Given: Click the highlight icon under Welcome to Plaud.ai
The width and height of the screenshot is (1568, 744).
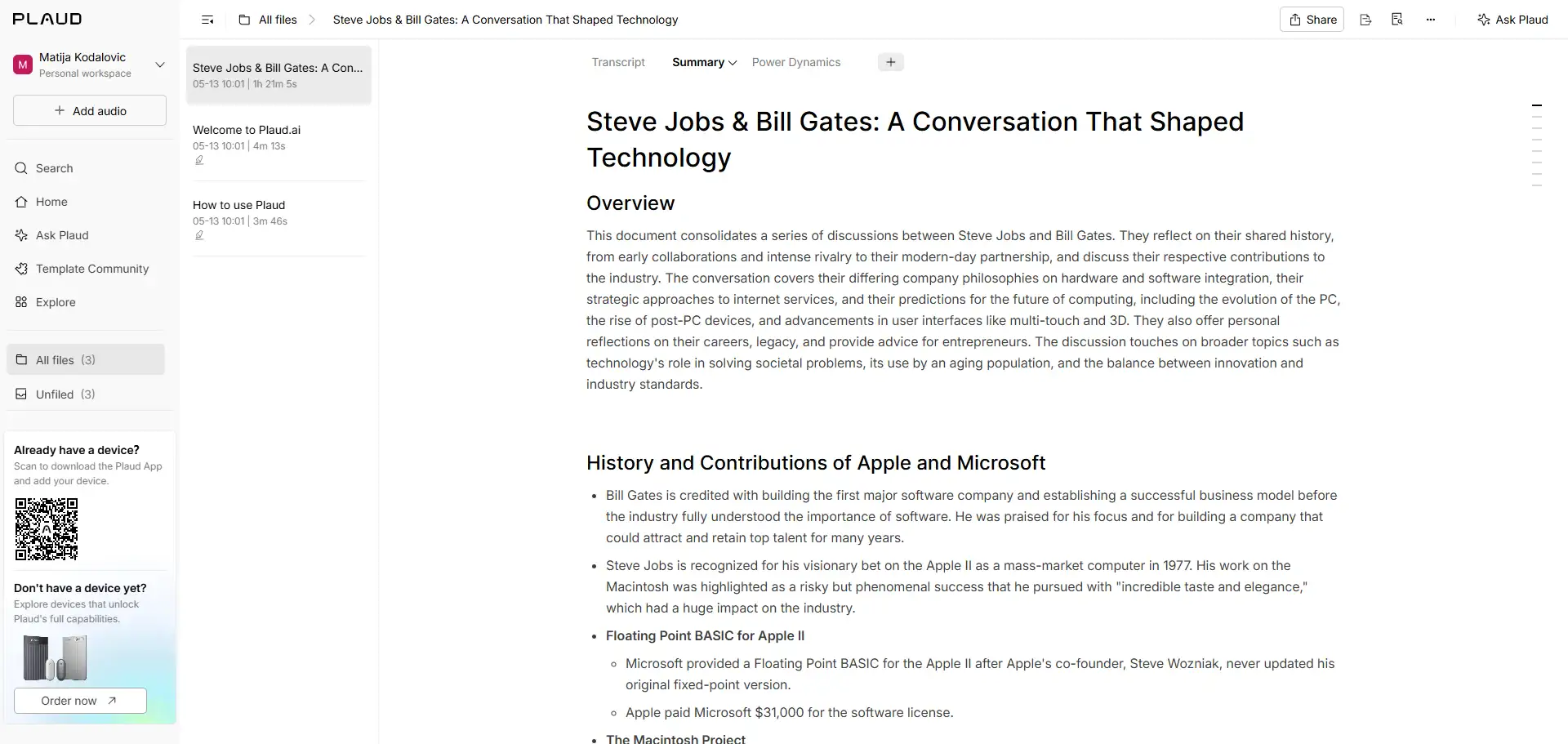Looking at the screenshot, I should pyautogui.click(x=198, y=161).
